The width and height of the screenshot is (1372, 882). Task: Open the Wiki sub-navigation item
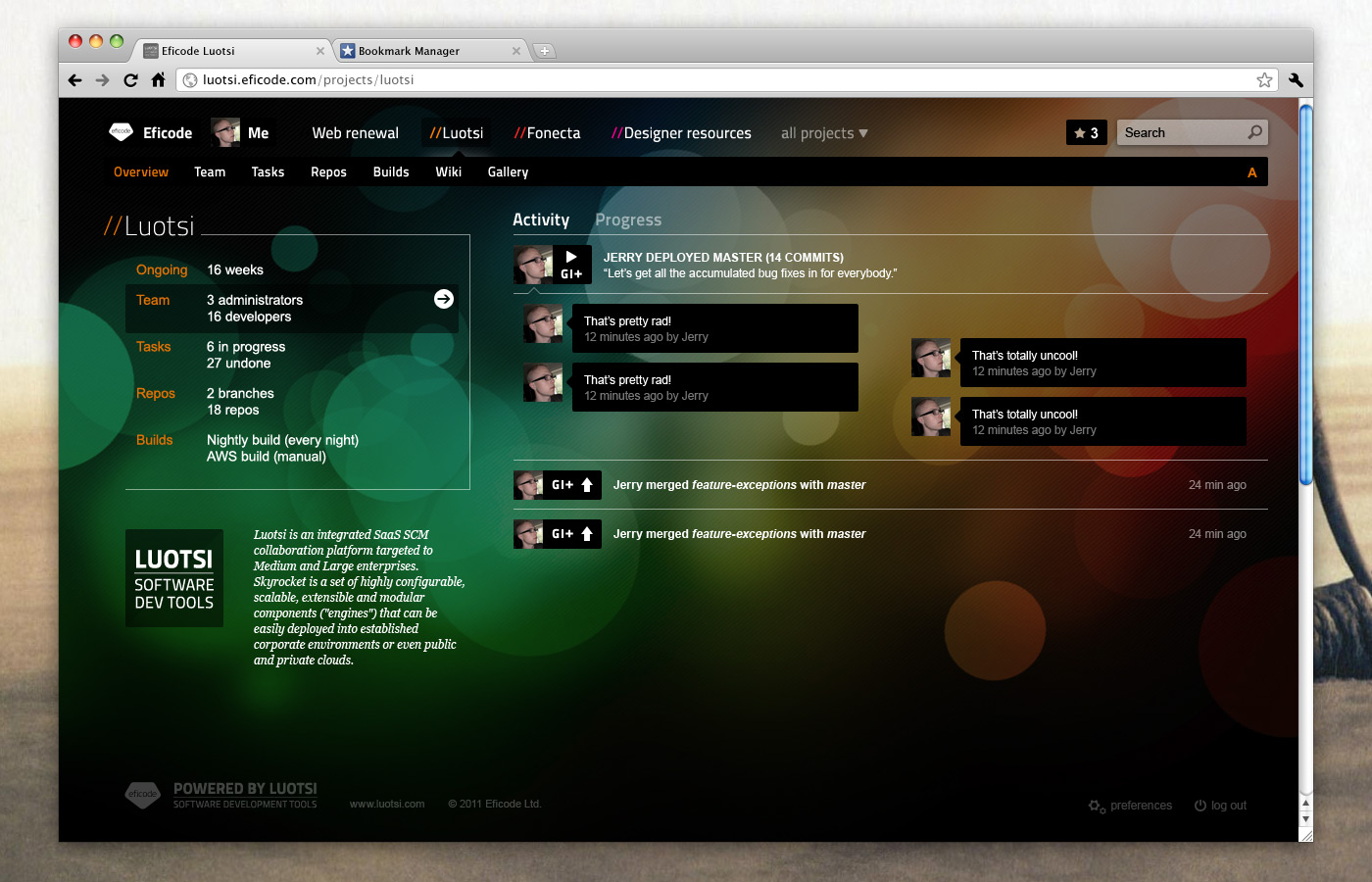[x=449, y=172]
